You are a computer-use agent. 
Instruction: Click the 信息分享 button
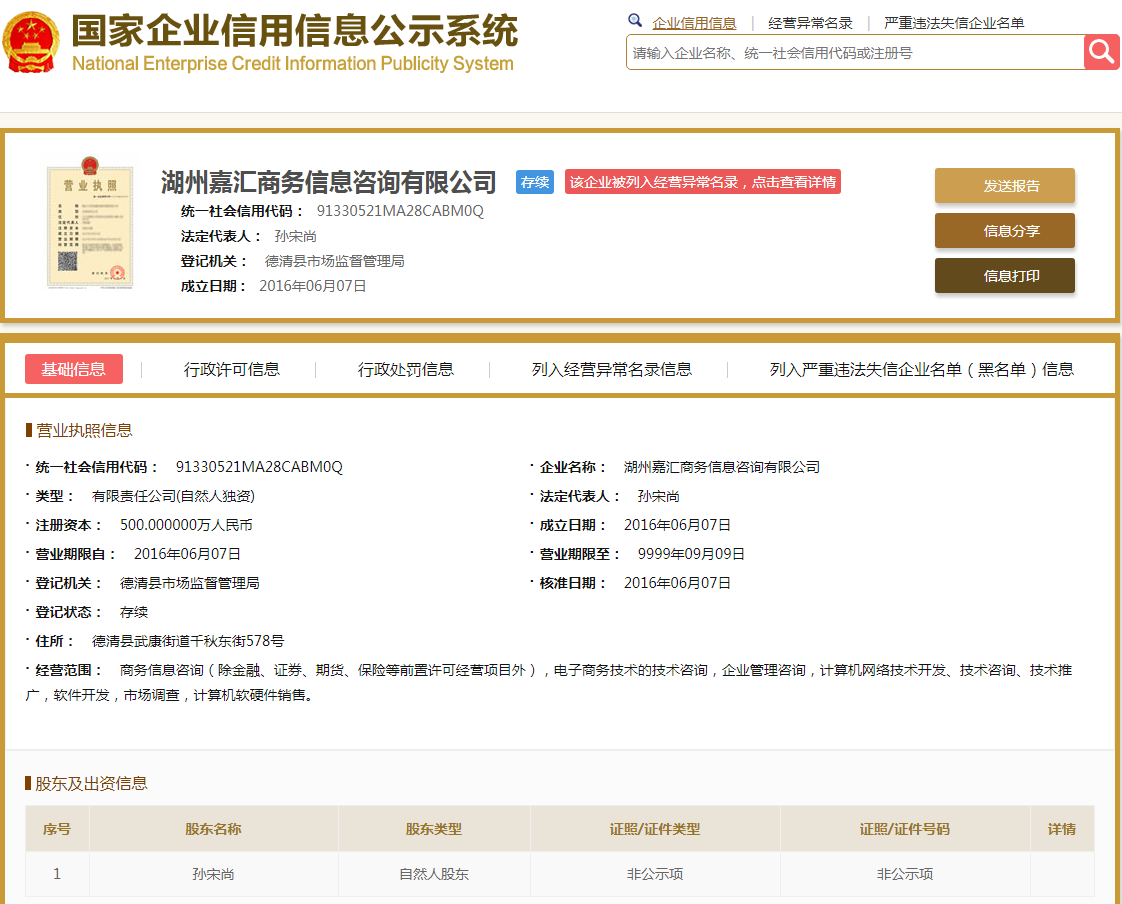pos(1004,230)
